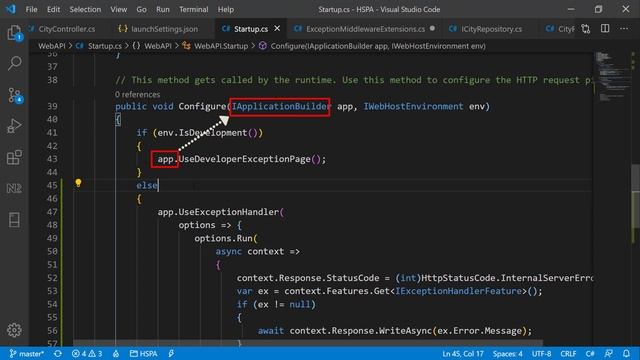Click the WebAPI namespace breadcrumb
This screenshot has width=640, height=360.
pos(152,46)
